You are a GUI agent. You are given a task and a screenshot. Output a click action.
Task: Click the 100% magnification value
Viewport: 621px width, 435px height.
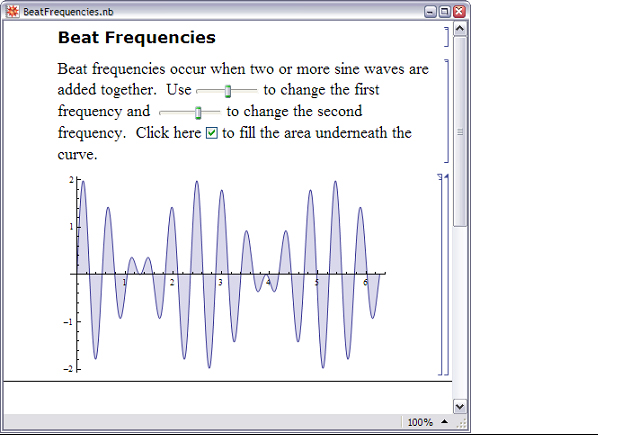click(x=420, y=422)
